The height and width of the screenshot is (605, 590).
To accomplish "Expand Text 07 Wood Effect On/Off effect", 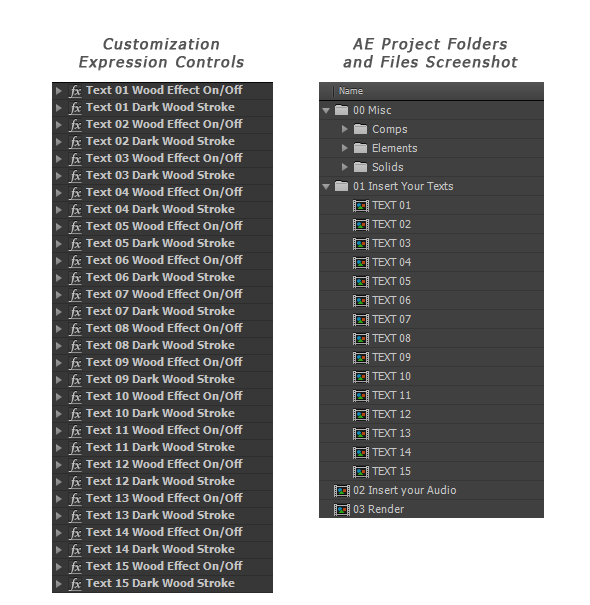I will pyautogui.click(x=59, y=295).
